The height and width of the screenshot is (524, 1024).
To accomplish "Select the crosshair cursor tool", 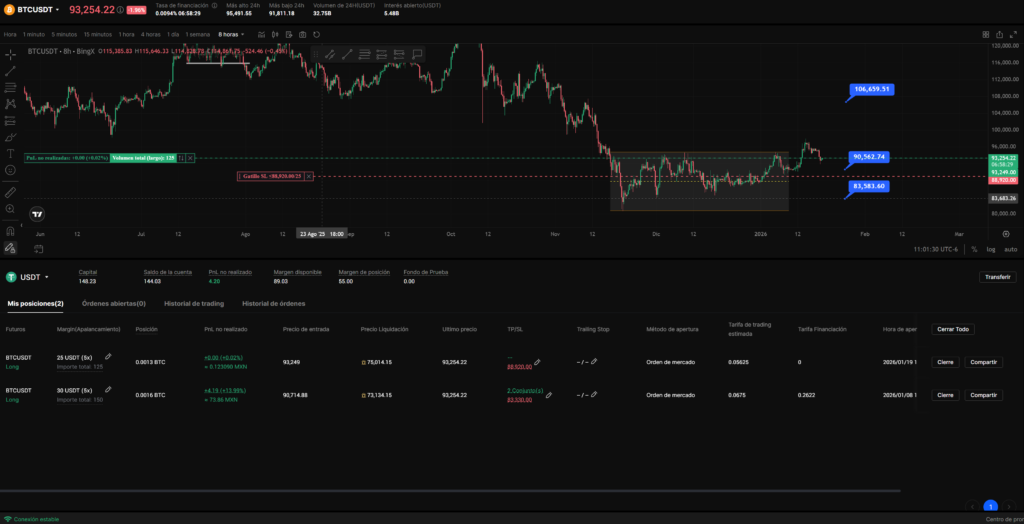I will point(10,54).
